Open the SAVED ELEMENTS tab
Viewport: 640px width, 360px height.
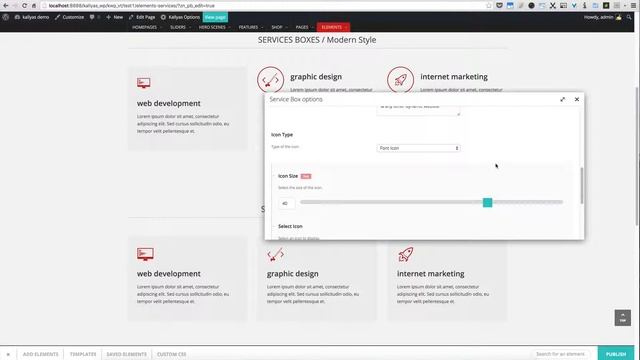coord(127,354)
